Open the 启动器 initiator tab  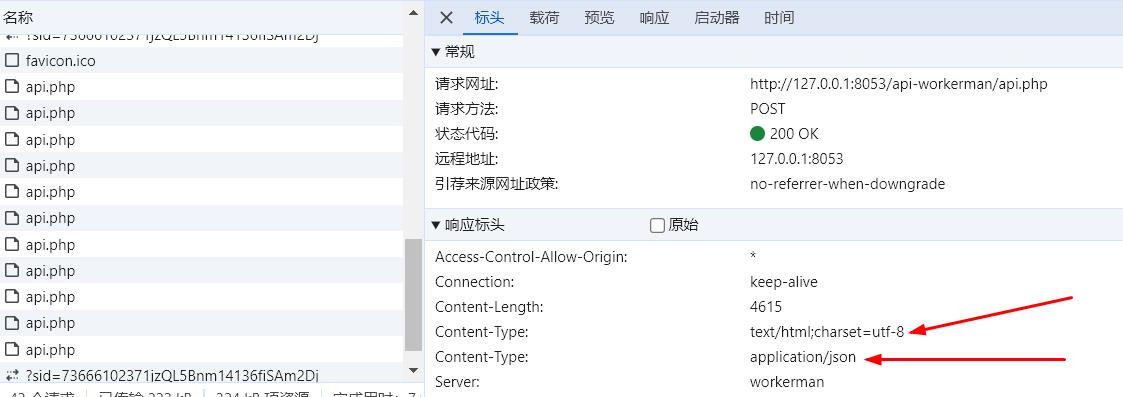[x=717, y=18]
